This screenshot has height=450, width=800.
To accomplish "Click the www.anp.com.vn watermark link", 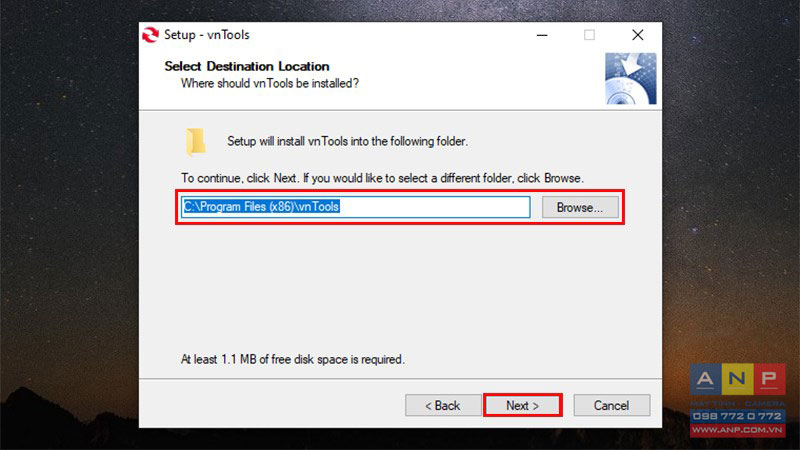I will click(x=737, y=430).
